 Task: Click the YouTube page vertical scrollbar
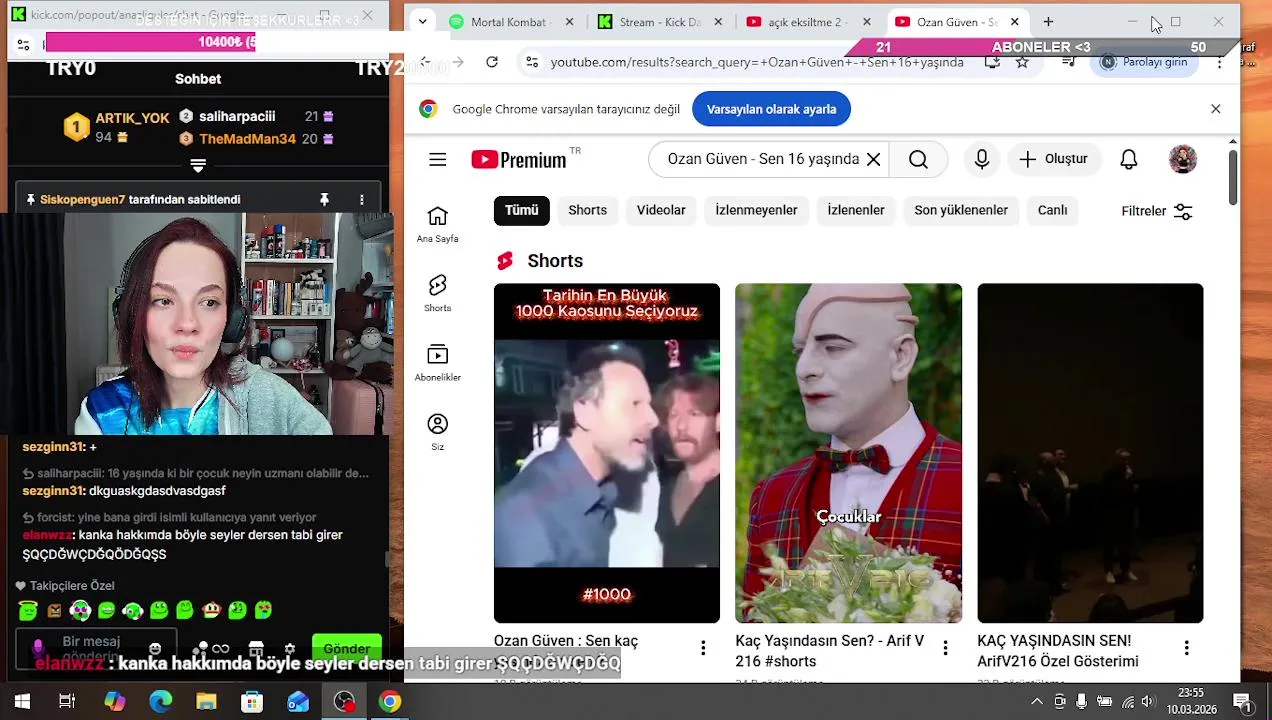[1233, 178]
